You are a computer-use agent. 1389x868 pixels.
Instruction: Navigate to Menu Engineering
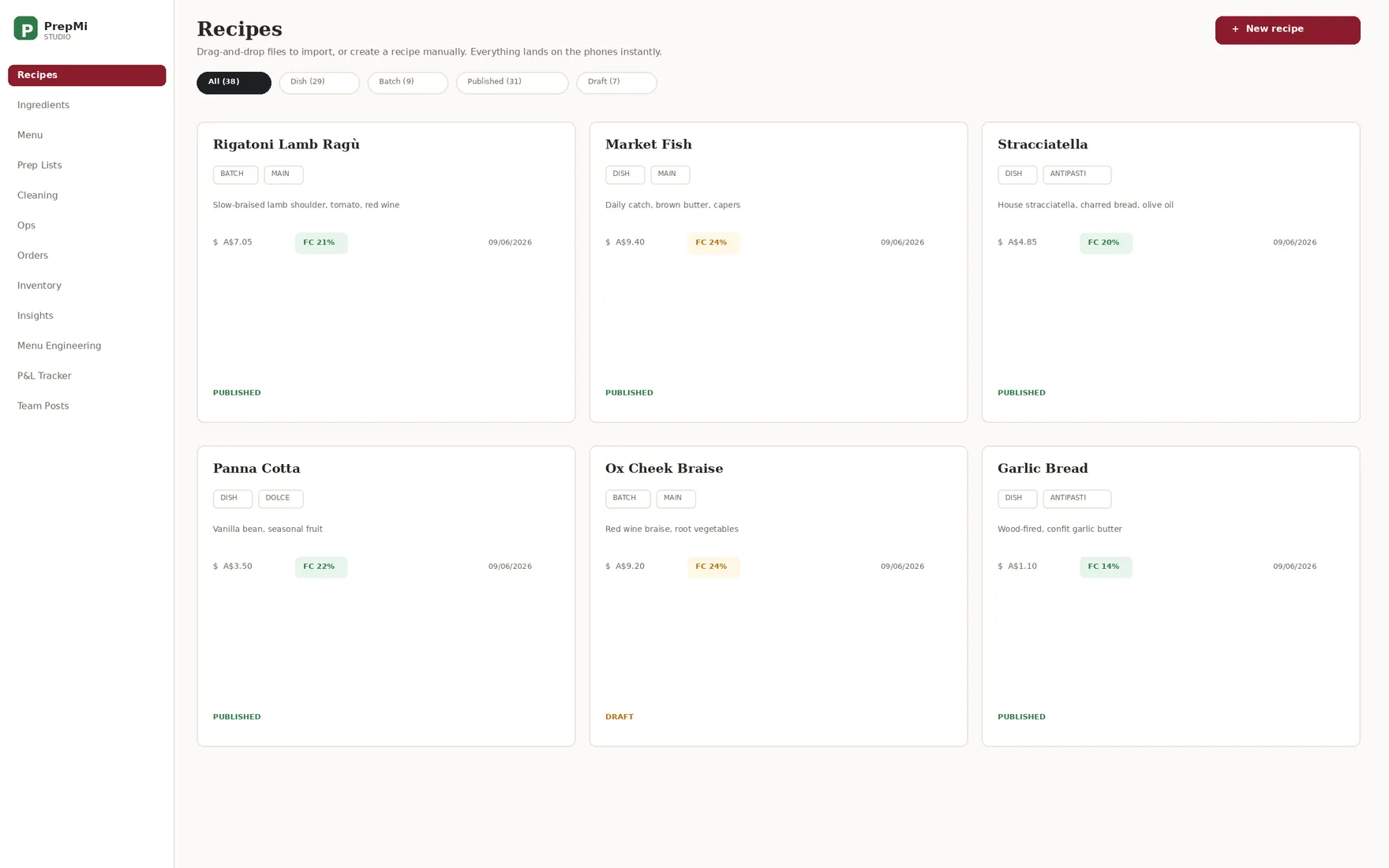(87, 345)
